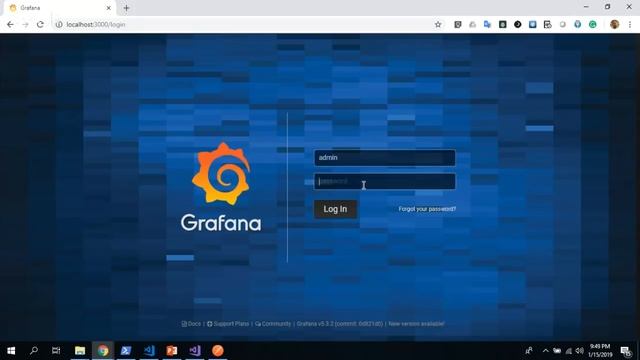Click the New version available link
Image resolution: width=640 pixels, height=360 pixels.
[x=416, y=324]
